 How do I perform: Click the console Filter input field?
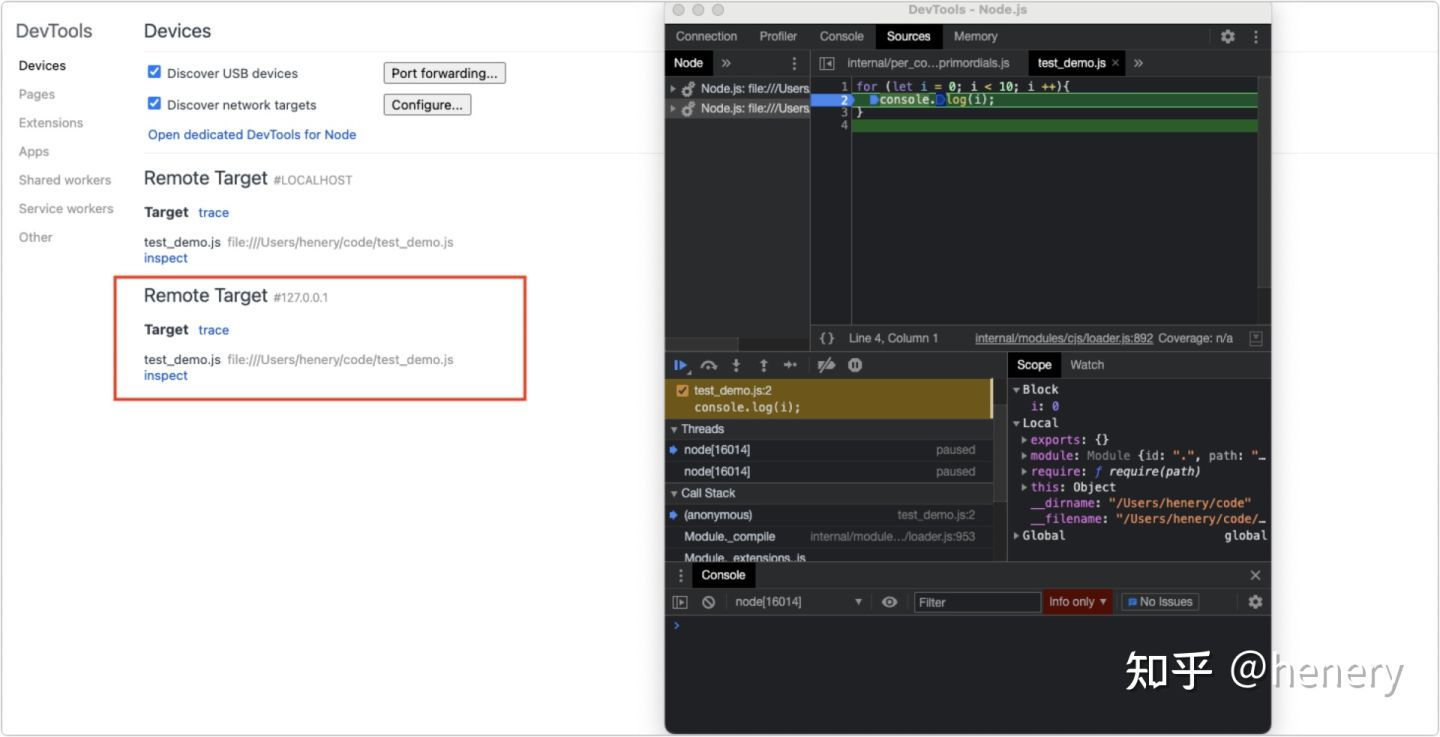[x=977, y=602]
